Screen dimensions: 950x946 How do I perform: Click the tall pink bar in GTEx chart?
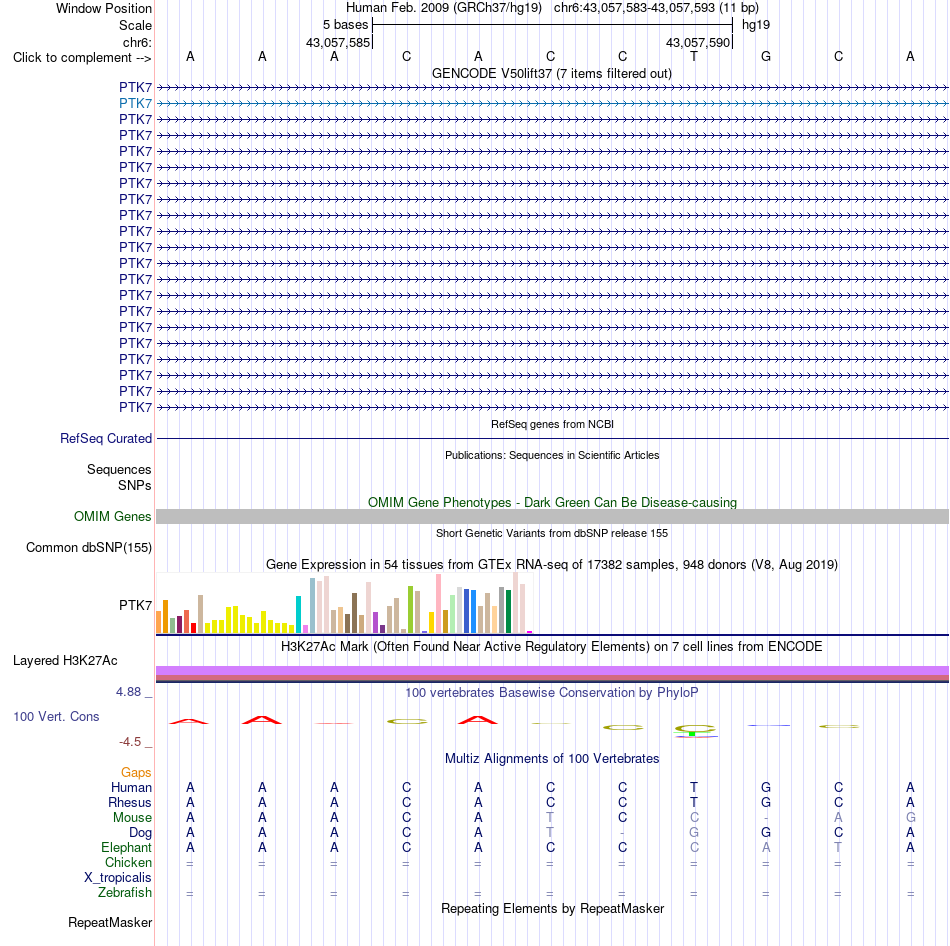pos(438,604)
